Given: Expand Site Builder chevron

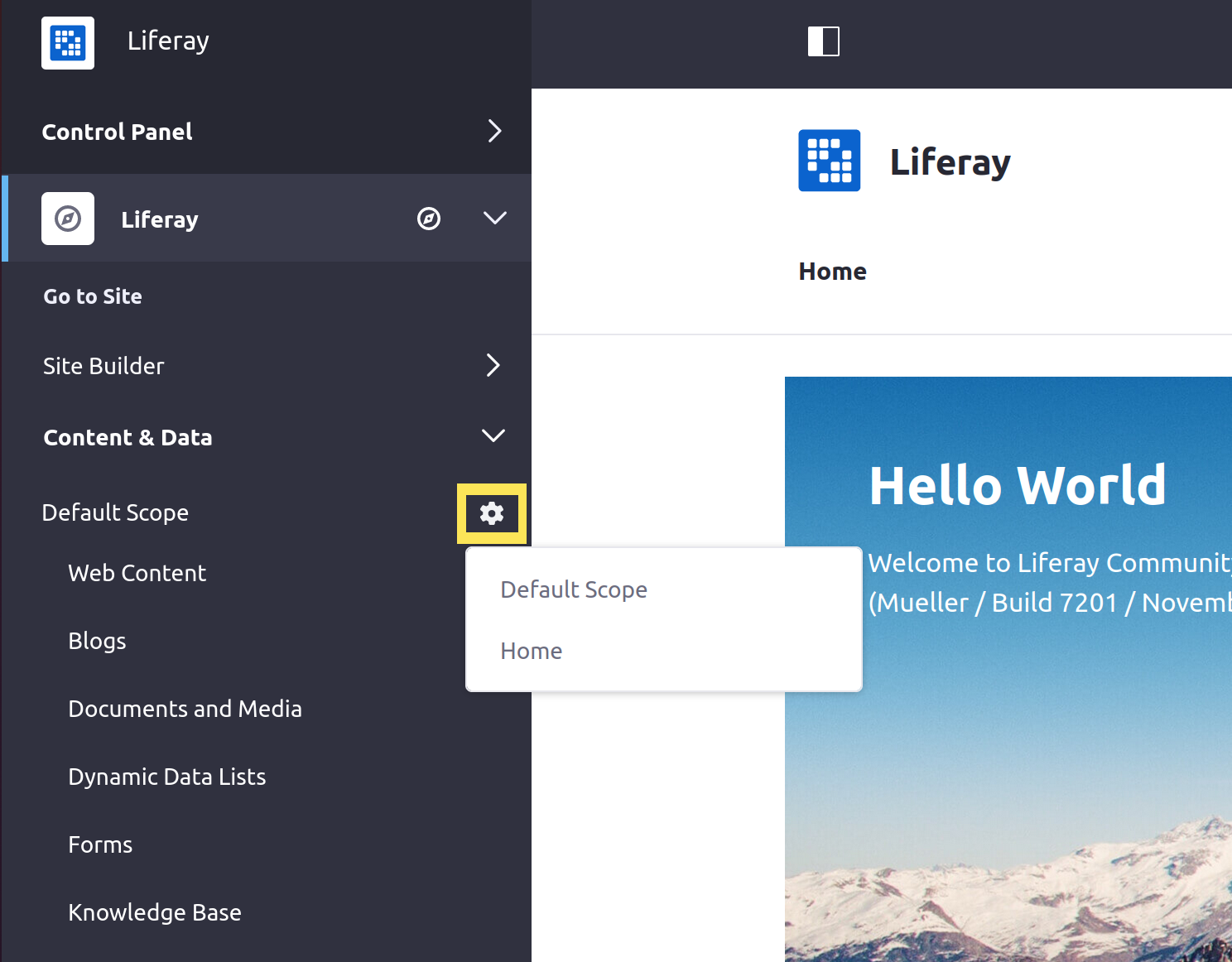Looking at the screenshot, I should point(493,365).
